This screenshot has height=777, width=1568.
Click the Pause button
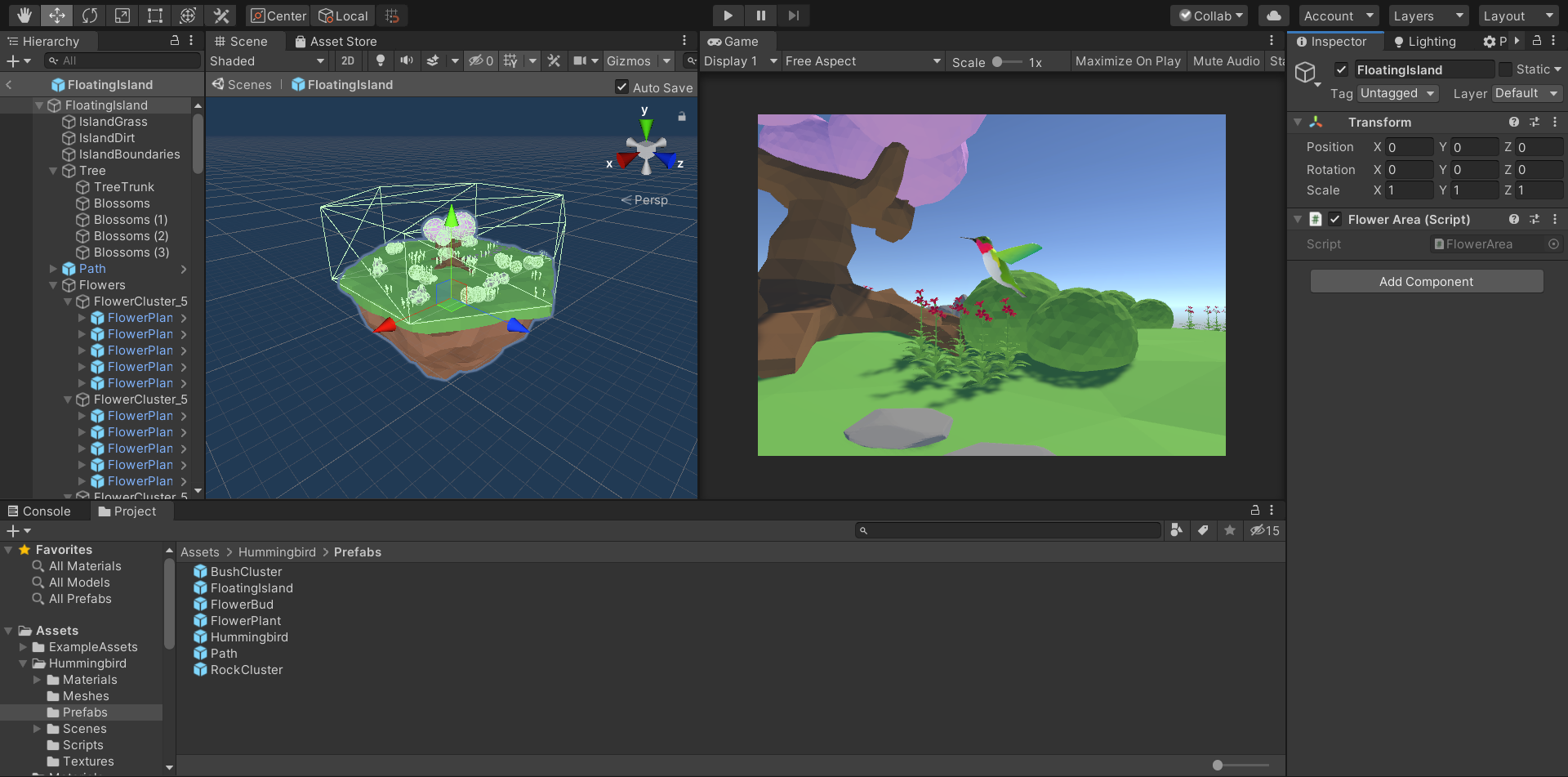click(760, 16)
